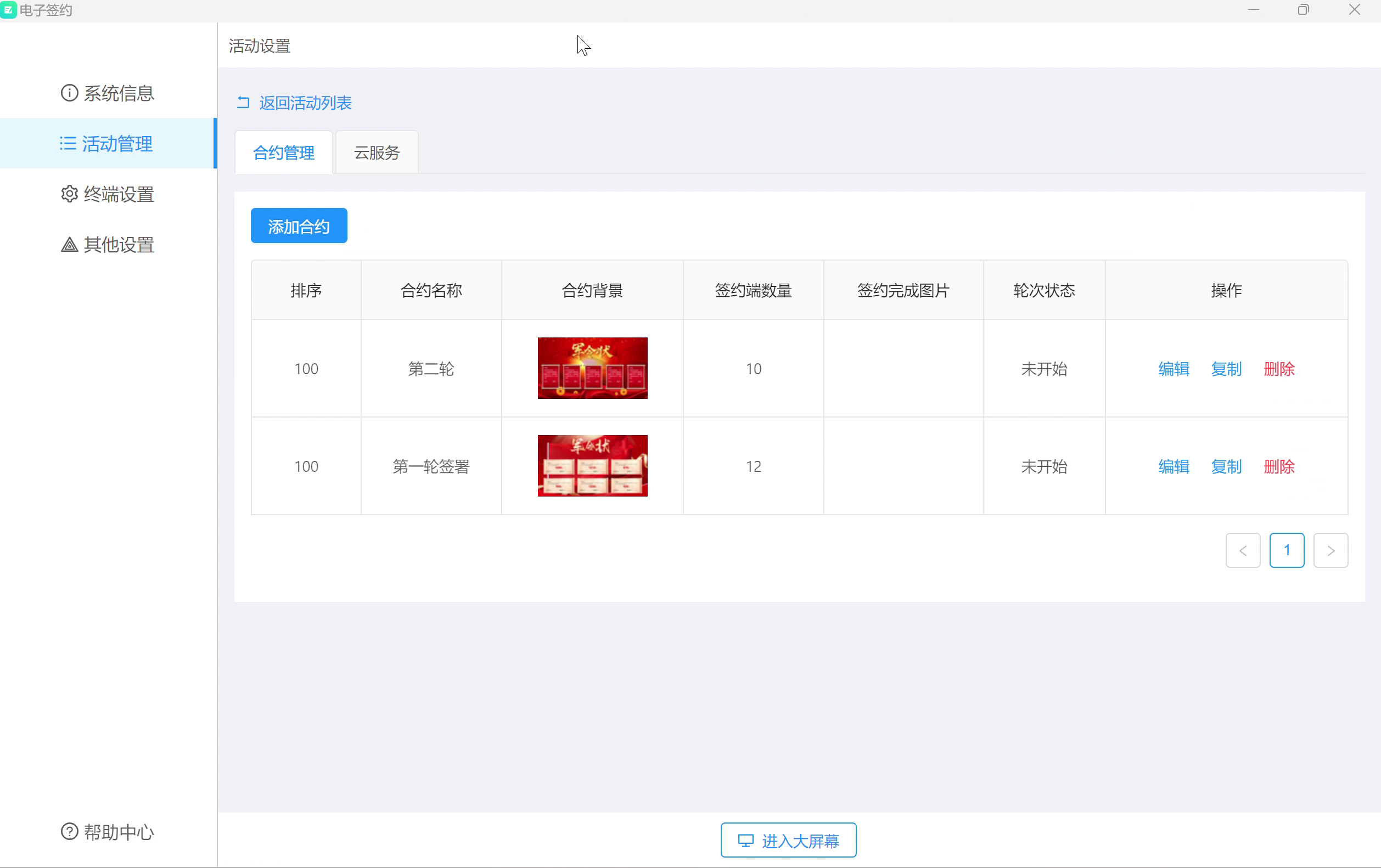Click the monitor icon in 进入大屏幕 button

tap(745, 841)
